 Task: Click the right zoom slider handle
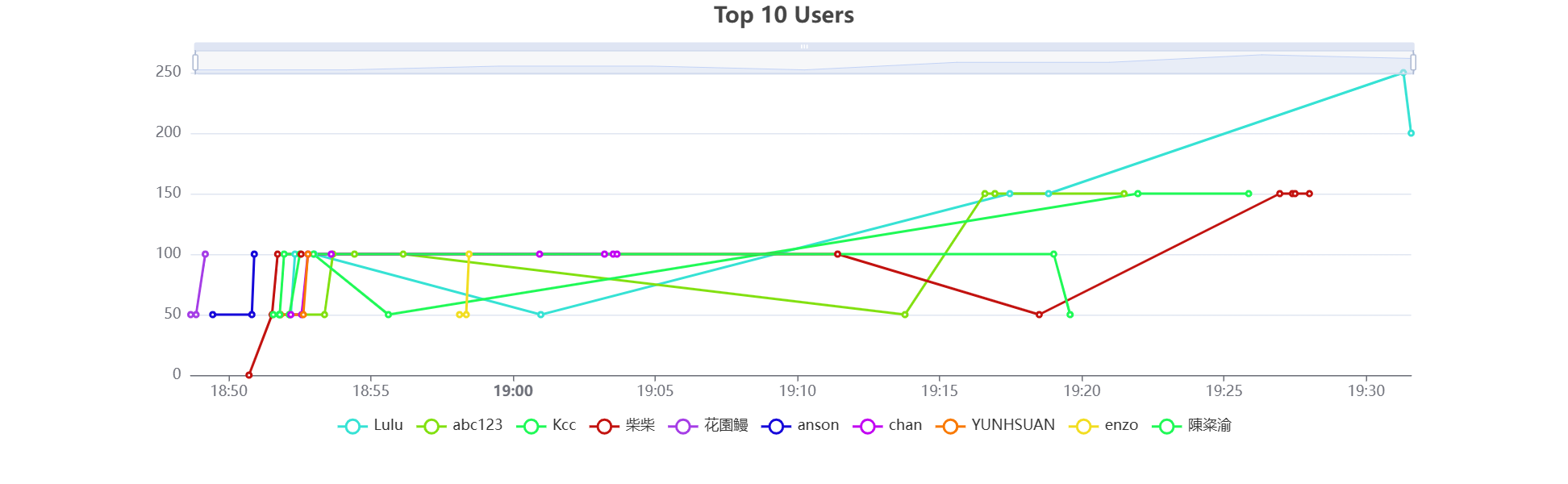(x=1413, y=62)
